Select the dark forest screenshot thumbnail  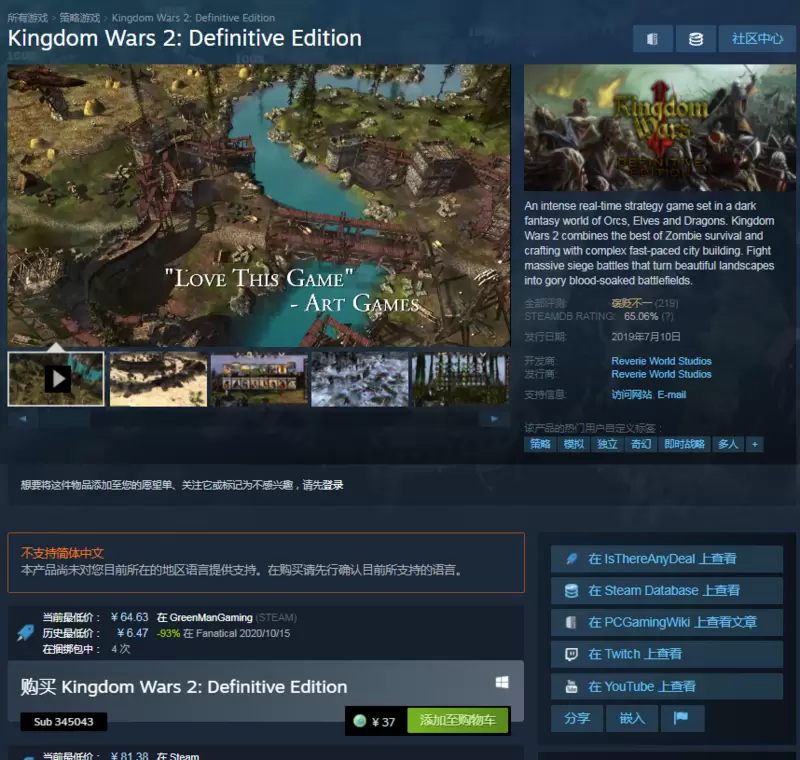coord(460,379)
